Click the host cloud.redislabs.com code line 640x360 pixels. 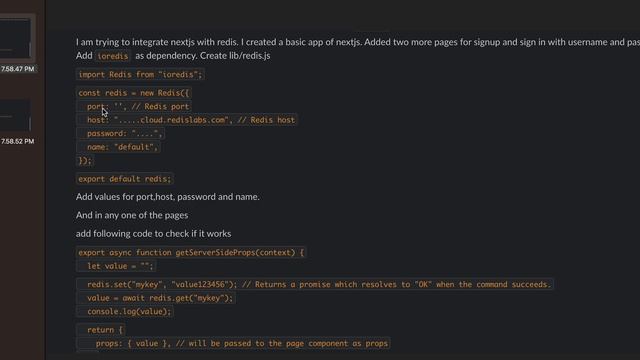click(x=187, y=120)
